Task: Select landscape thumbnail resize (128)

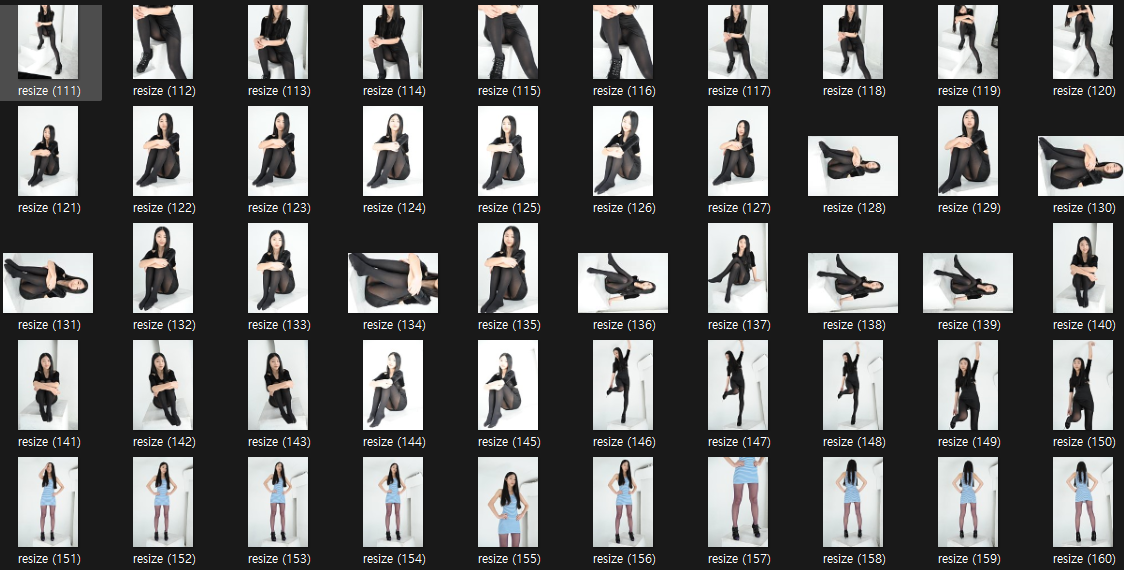Action: click(x=853, y=166)
